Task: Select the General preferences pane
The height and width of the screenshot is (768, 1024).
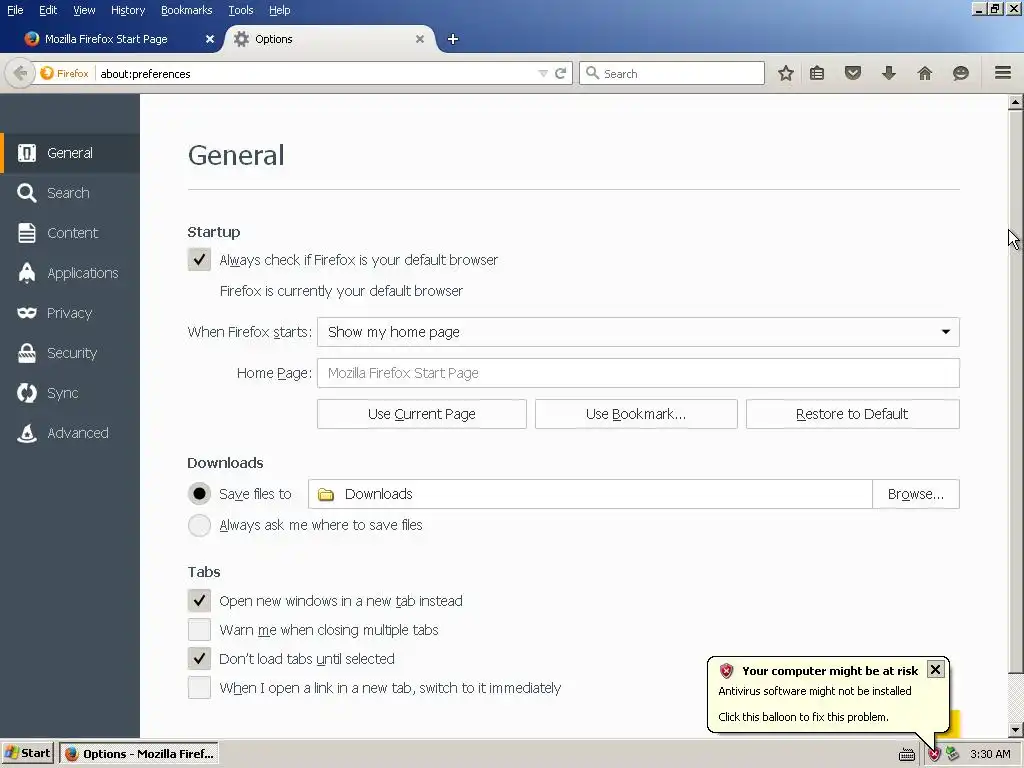Action: (x=70, y=153)
